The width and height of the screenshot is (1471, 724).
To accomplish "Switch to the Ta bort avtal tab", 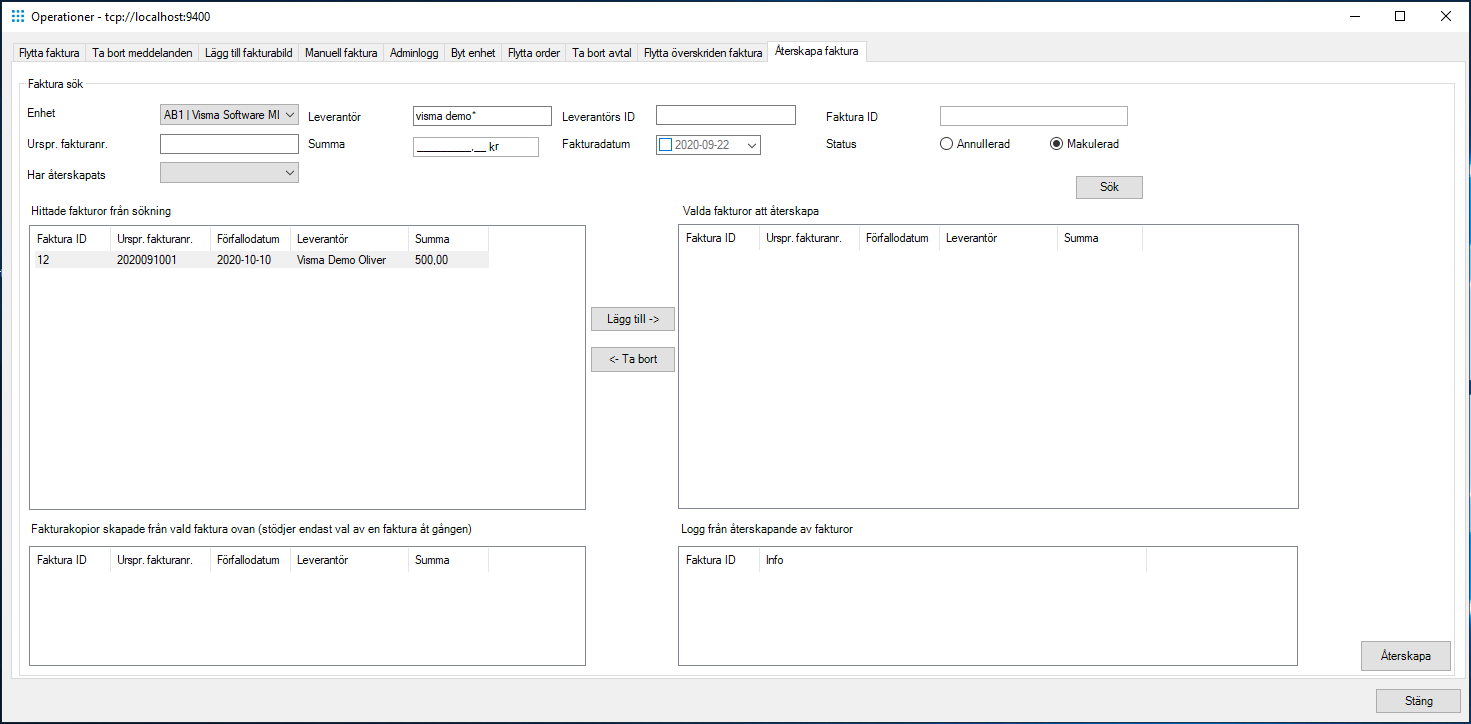I will [x=600, y=52].
